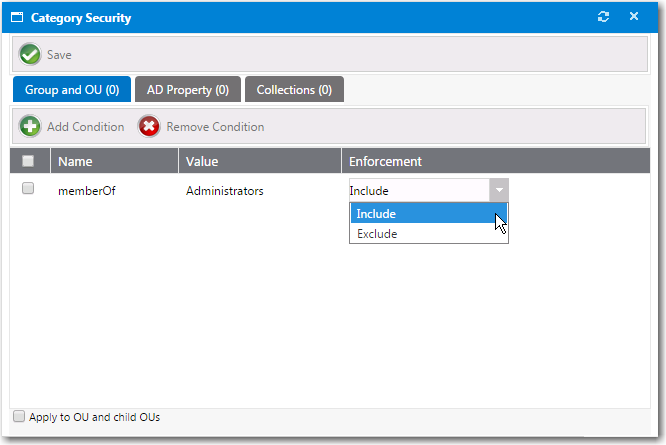Click the refresh icon in title bar
This screenshot has height=445, width=666.
pos(603,17)
